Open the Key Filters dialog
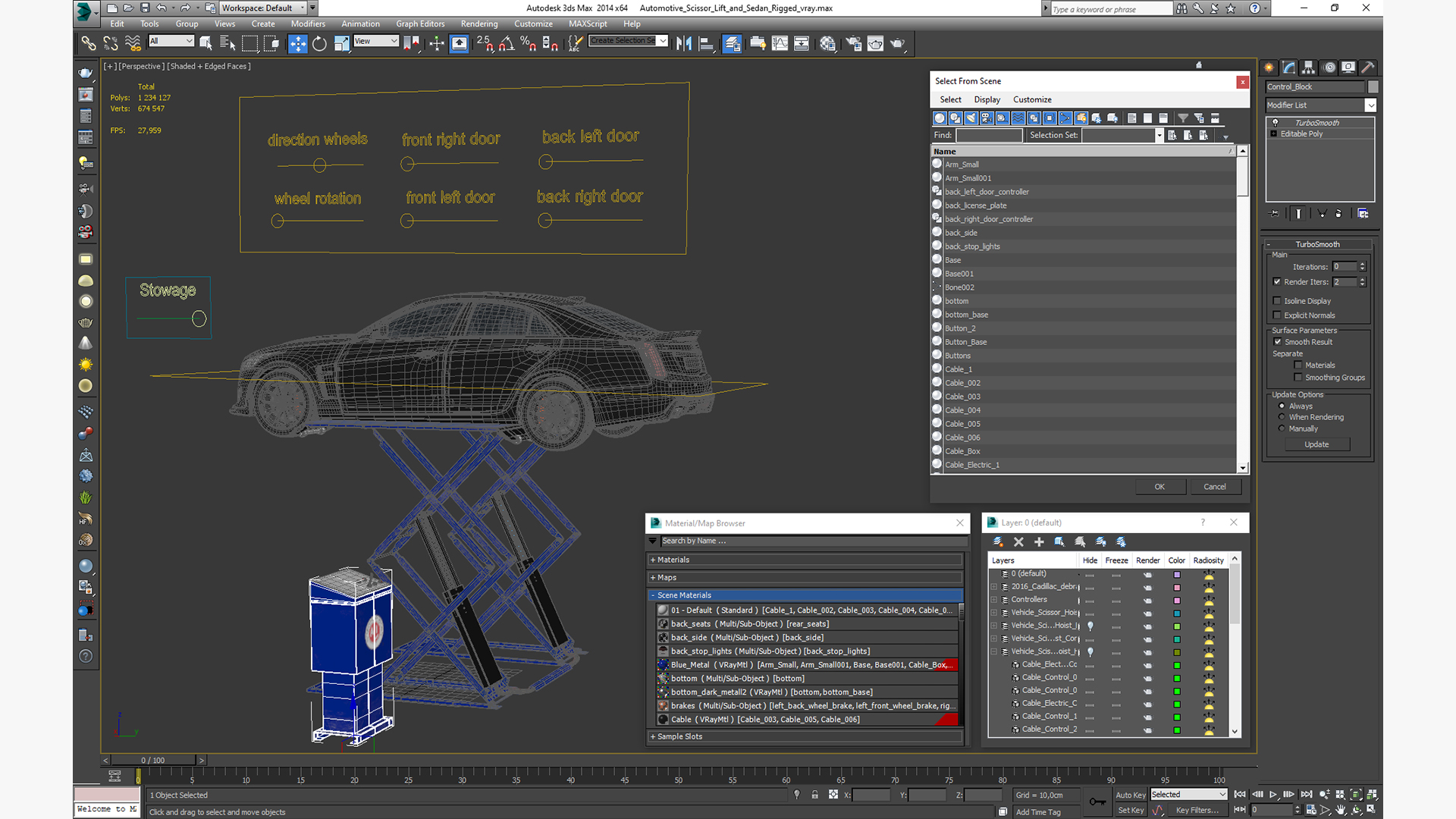Screen dimensions: 1456x819 point(1197,810)
